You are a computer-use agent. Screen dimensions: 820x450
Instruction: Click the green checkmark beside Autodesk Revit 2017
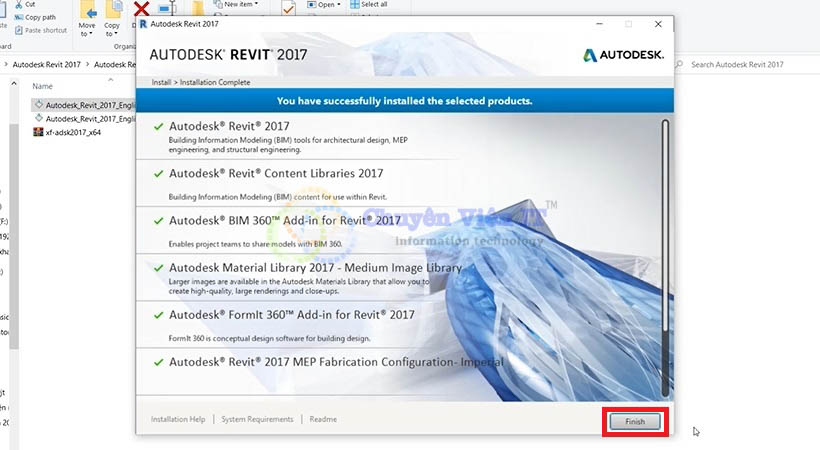click(158, 127)
